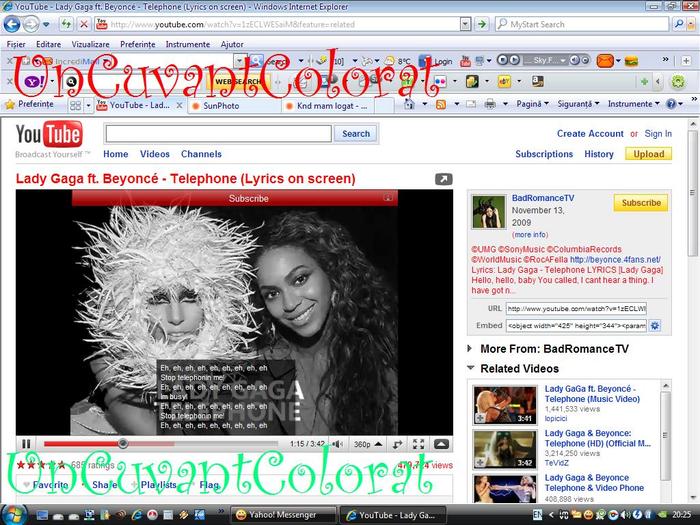The image size is (700, 525).
Task: Open Telephone (Music Video) thumbnail by lopicici
Action: click(x=504, y=405)
